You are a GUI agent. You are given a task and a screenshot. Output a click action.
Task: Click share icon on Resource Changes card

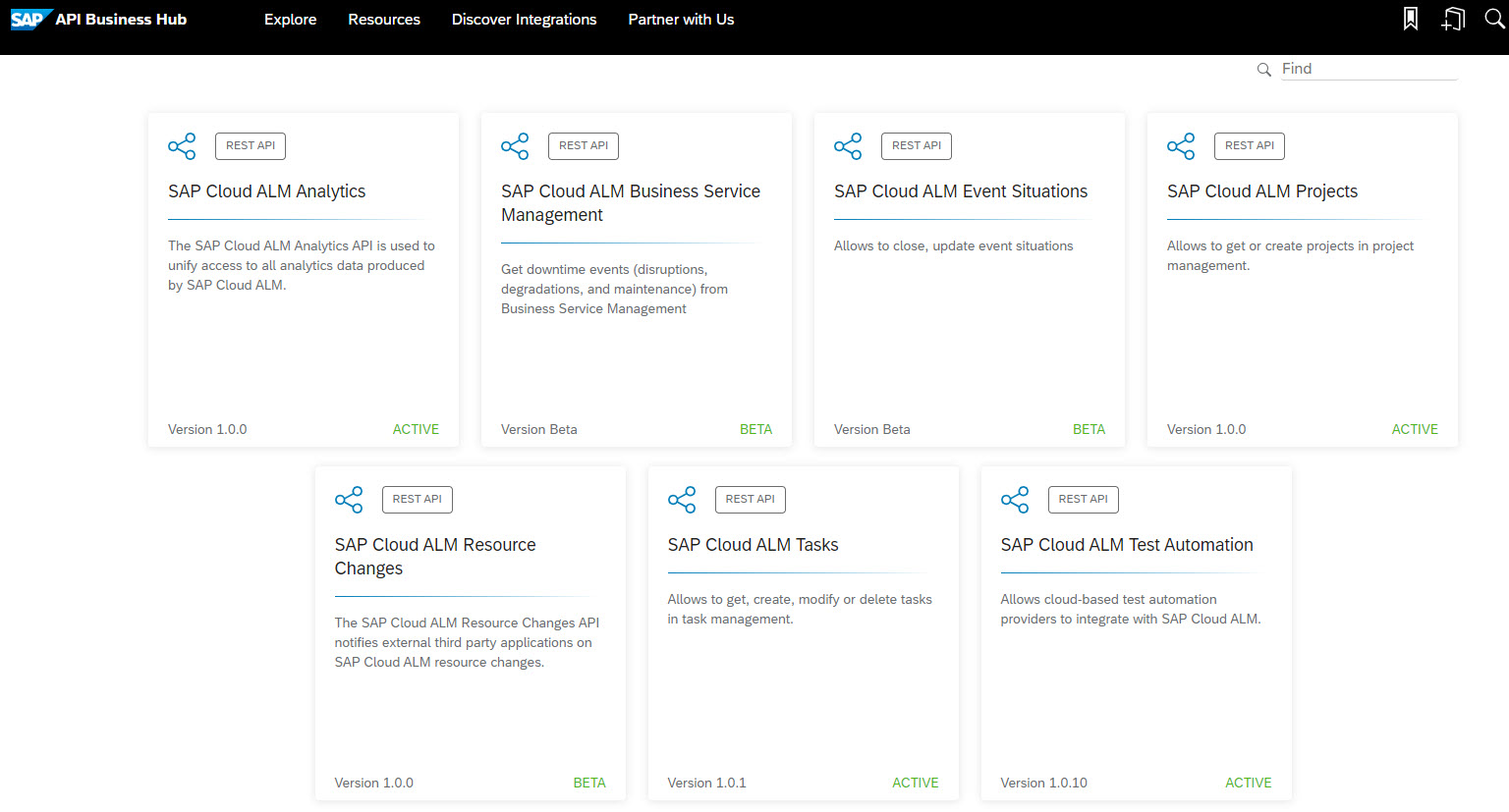click(349, 500)
